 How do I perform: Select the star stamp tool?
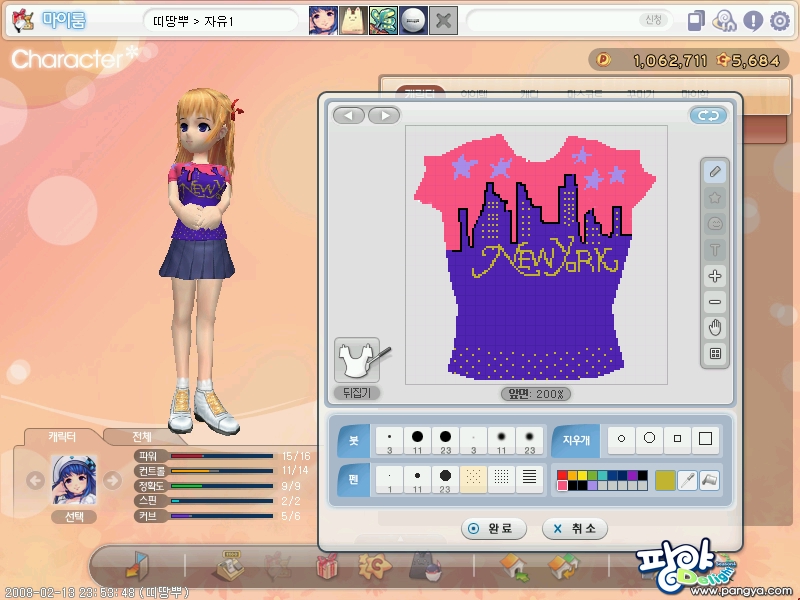point(715,198)
